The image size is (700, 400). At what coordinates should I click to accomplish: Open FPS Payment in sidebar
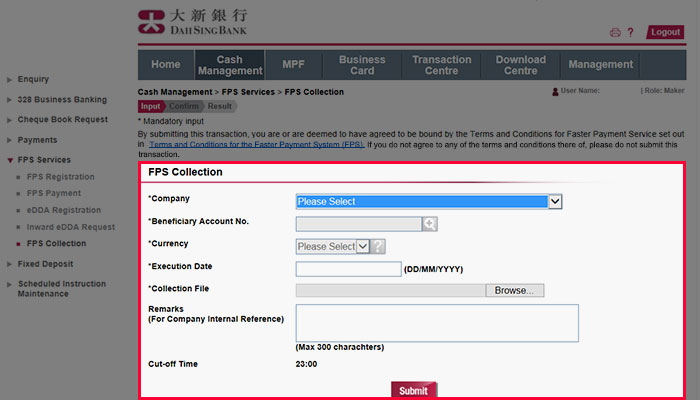(54, 193)
